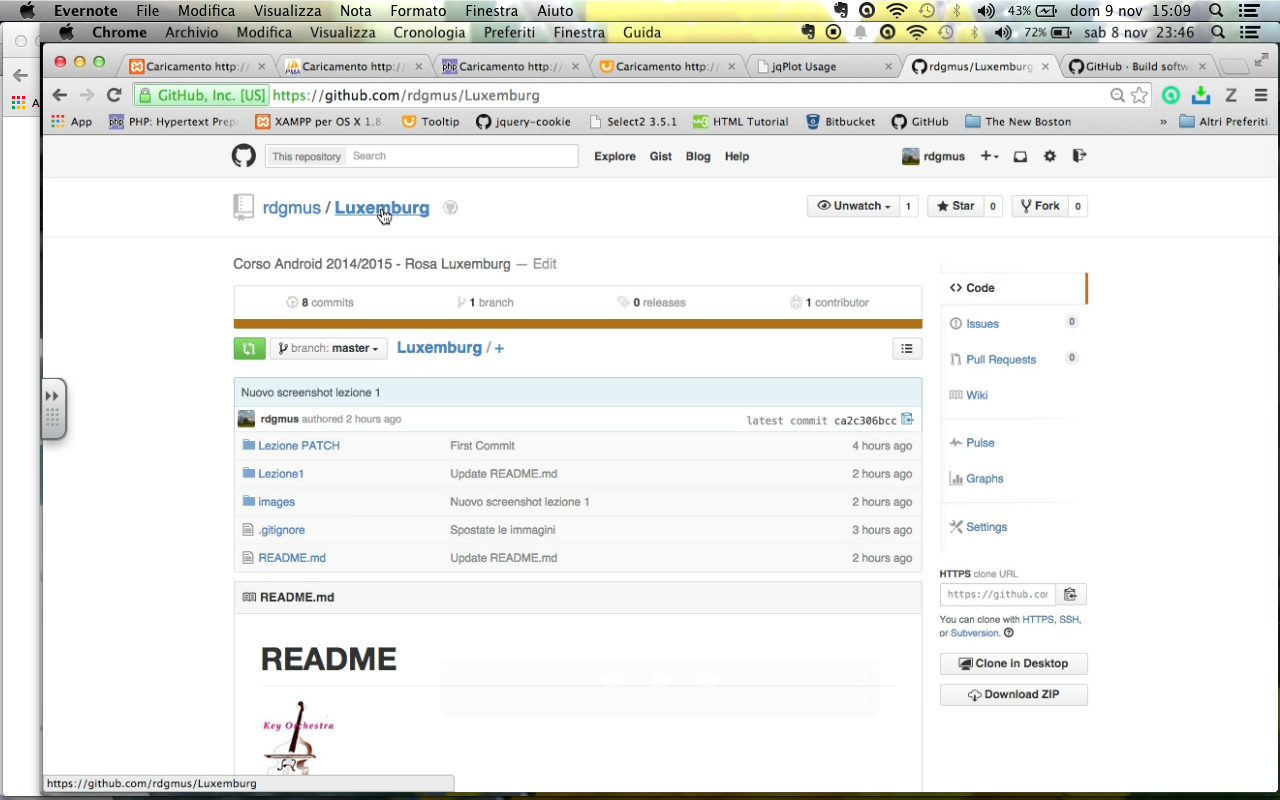View the 8 commits history

(x=320, y=302)
